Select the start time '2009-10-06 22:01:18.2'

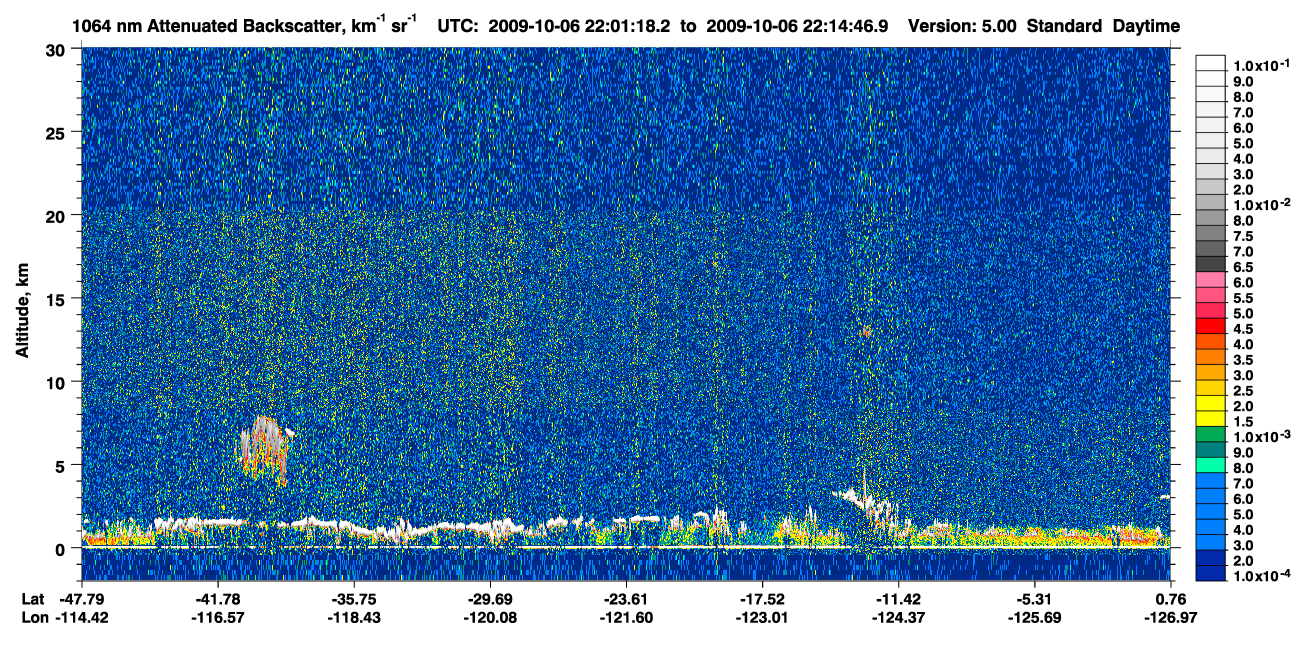[580, 25]
